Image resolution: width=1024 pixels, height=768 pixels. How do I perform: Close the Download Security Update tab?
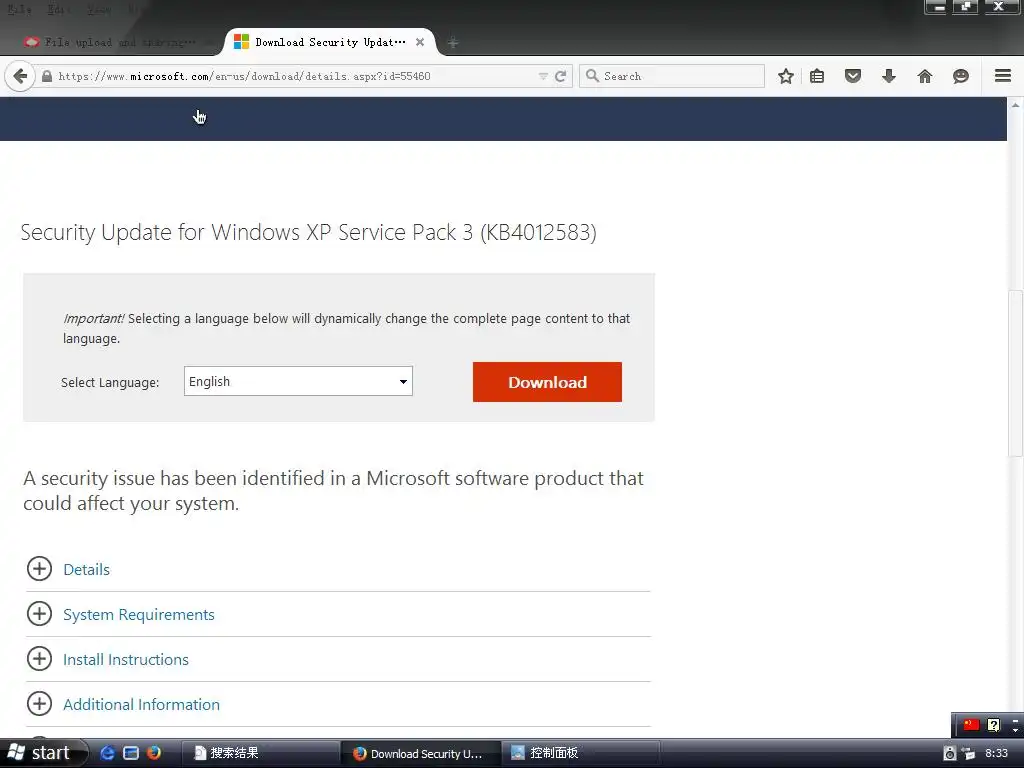click(x=420, y=42)
